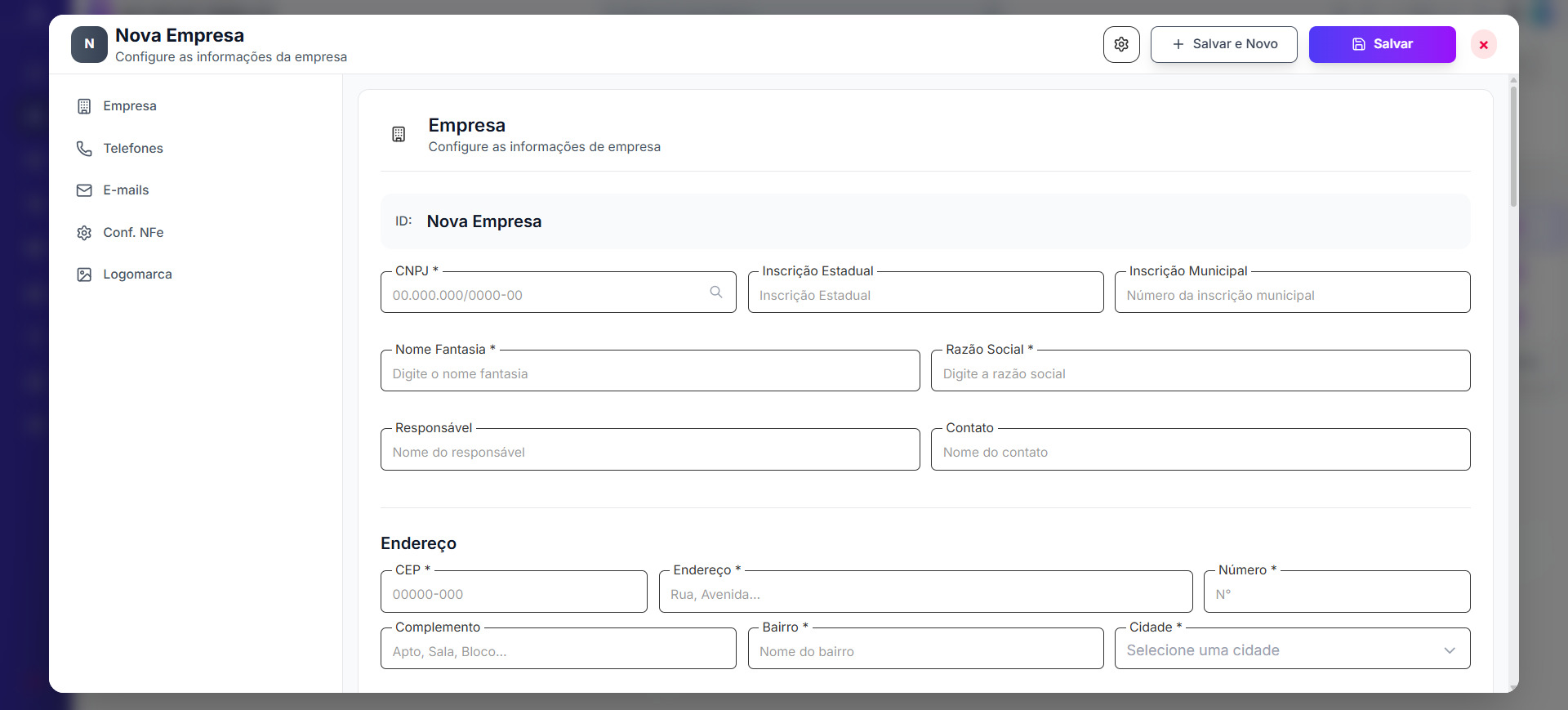Focus the Nome Fantasia input field
Viewport: 1568px width, 710px height.
pyautogui.click(x=649, y=373)
